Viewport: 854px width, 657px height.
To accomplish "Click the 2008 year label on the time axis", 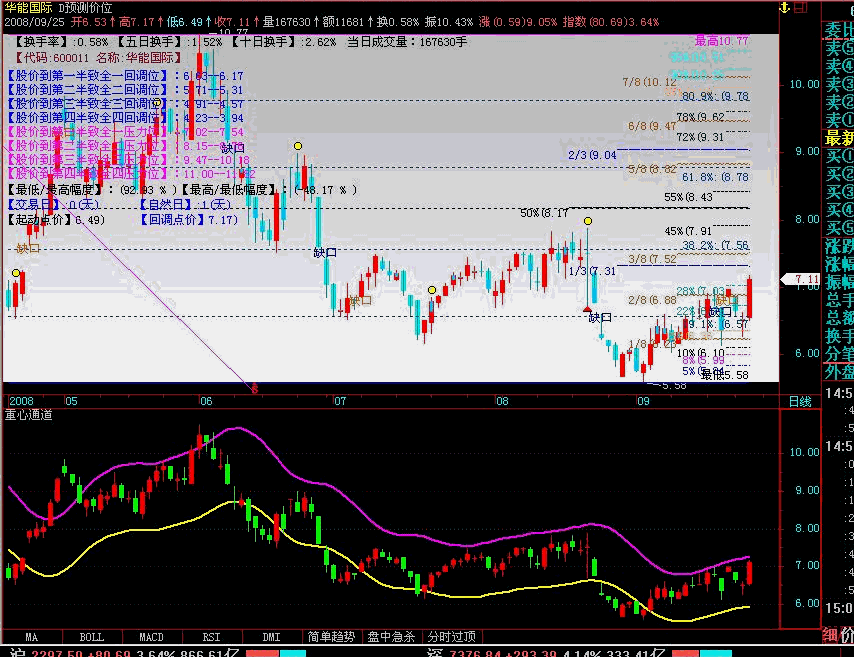I will click(x=21, y=402).
